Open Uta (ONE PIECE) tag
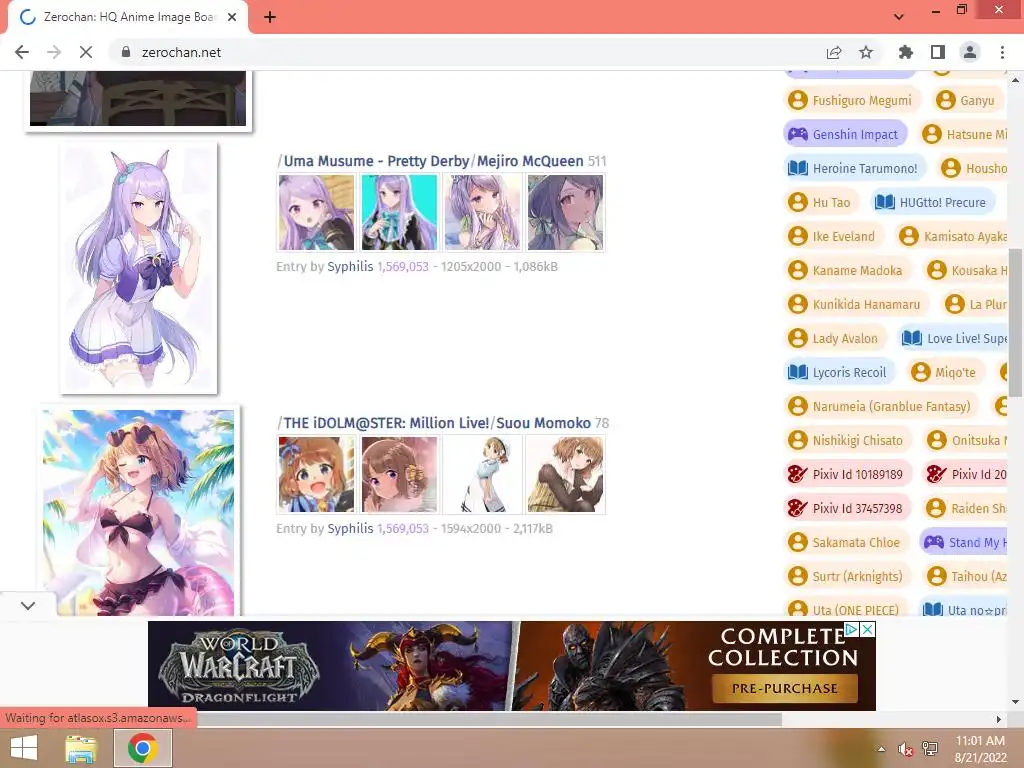 pyautogui.click(x=845, y=608)
